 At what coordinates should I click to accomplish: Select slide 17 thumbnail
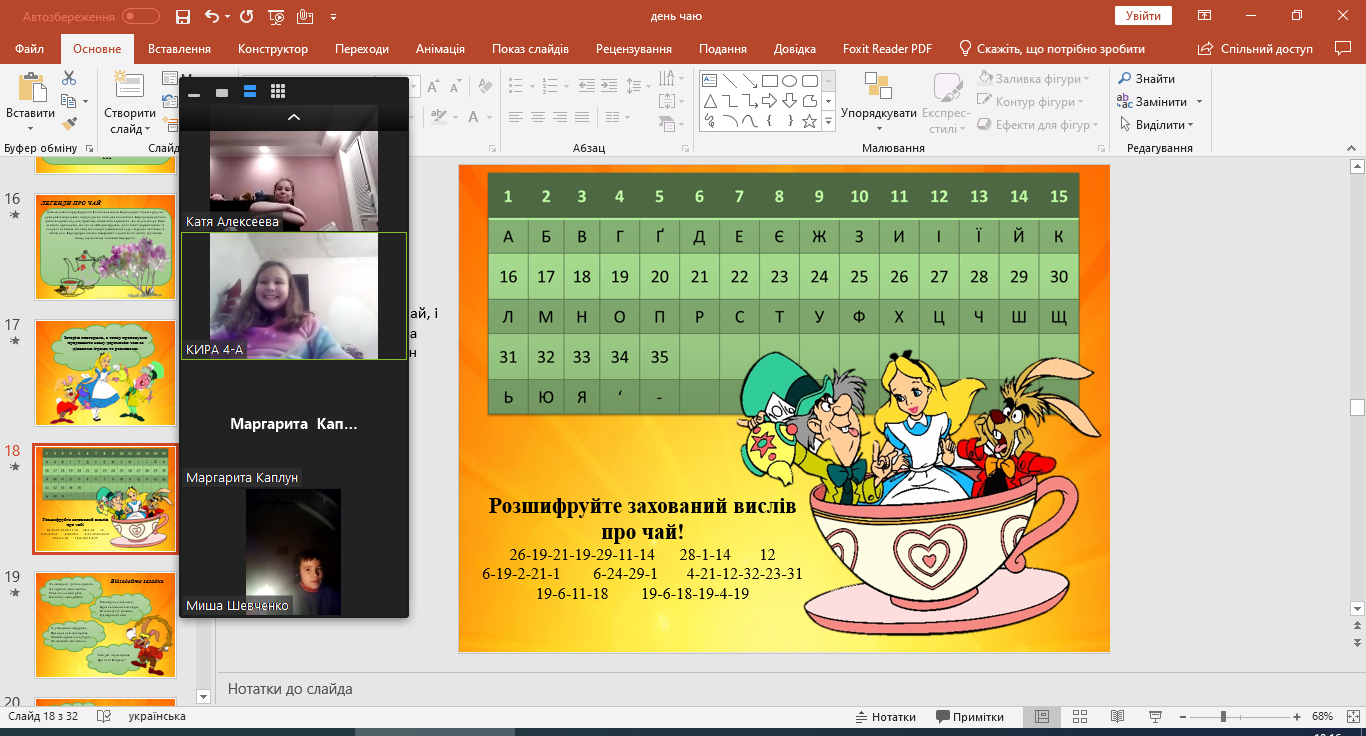tap(105, 373)
